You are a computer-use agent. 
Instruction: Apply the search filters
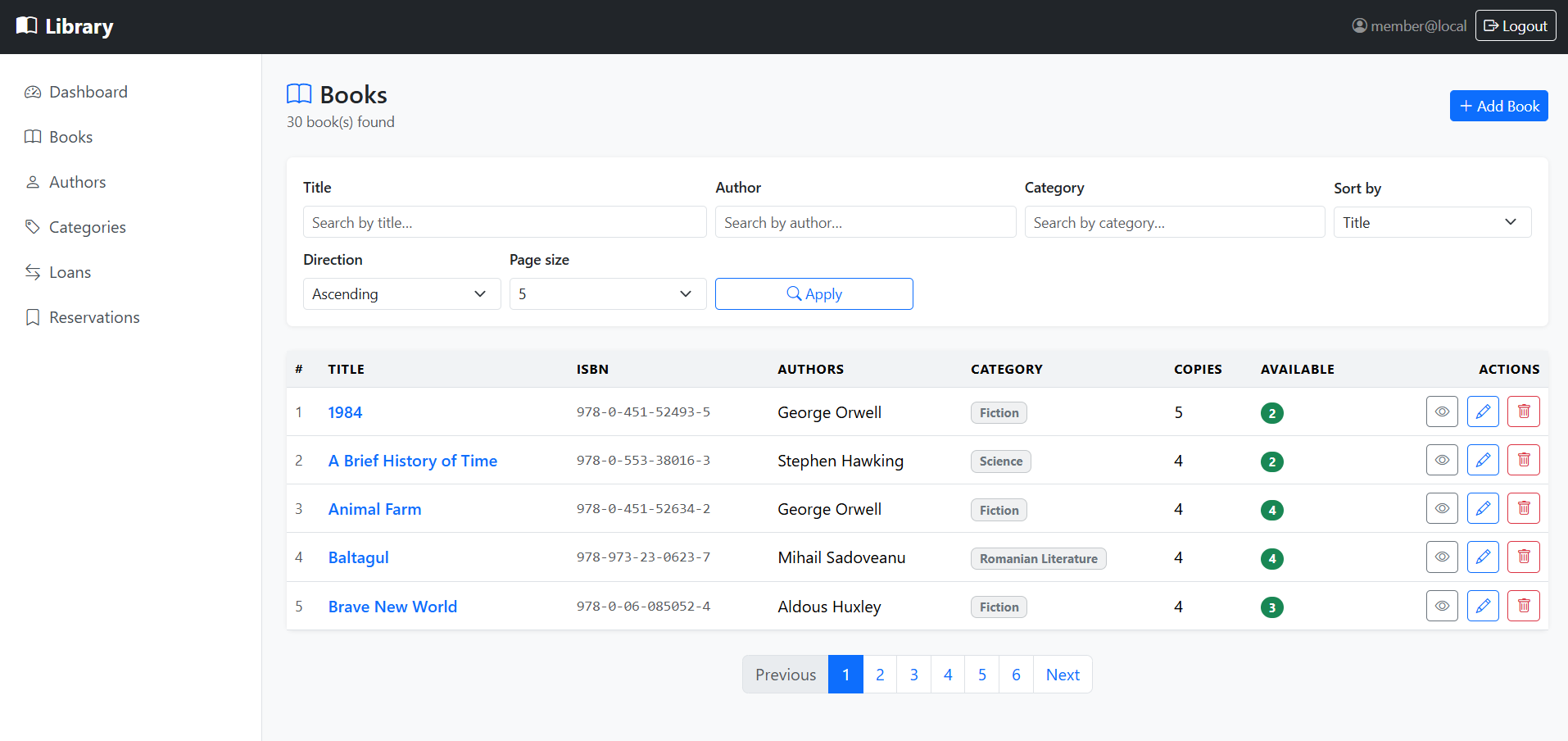click(813, 293)
